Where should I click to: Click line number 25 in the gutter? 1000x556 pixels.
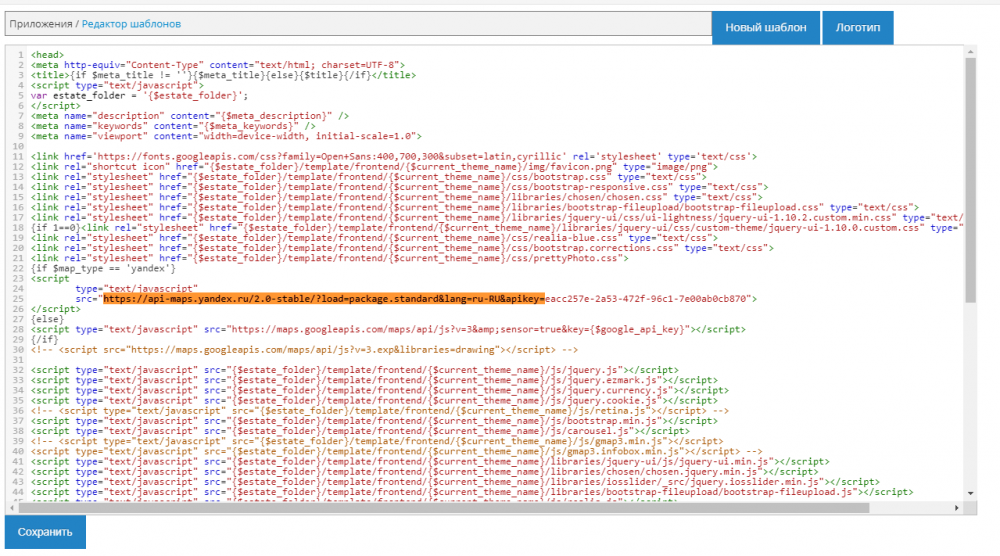pos(18,299)
